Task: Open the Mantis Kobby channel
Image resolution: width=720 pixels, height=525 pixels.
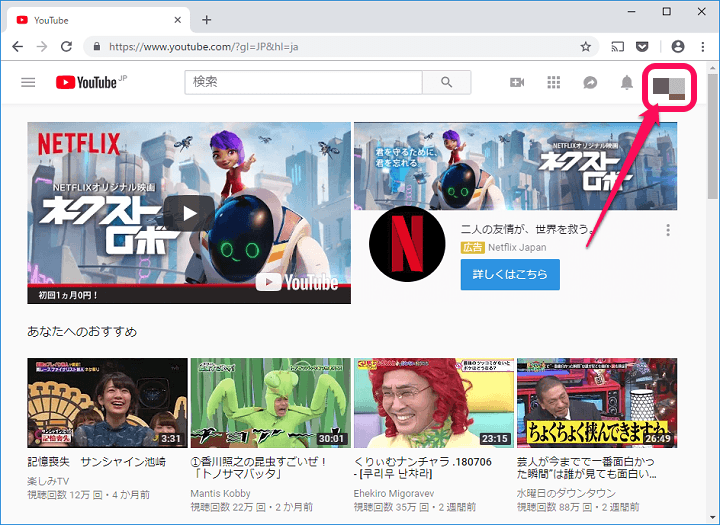Action: (x=220, y=493)
